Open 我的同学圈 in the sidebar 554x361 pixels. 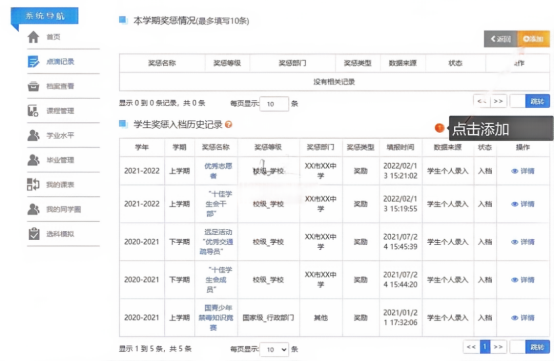63,209
